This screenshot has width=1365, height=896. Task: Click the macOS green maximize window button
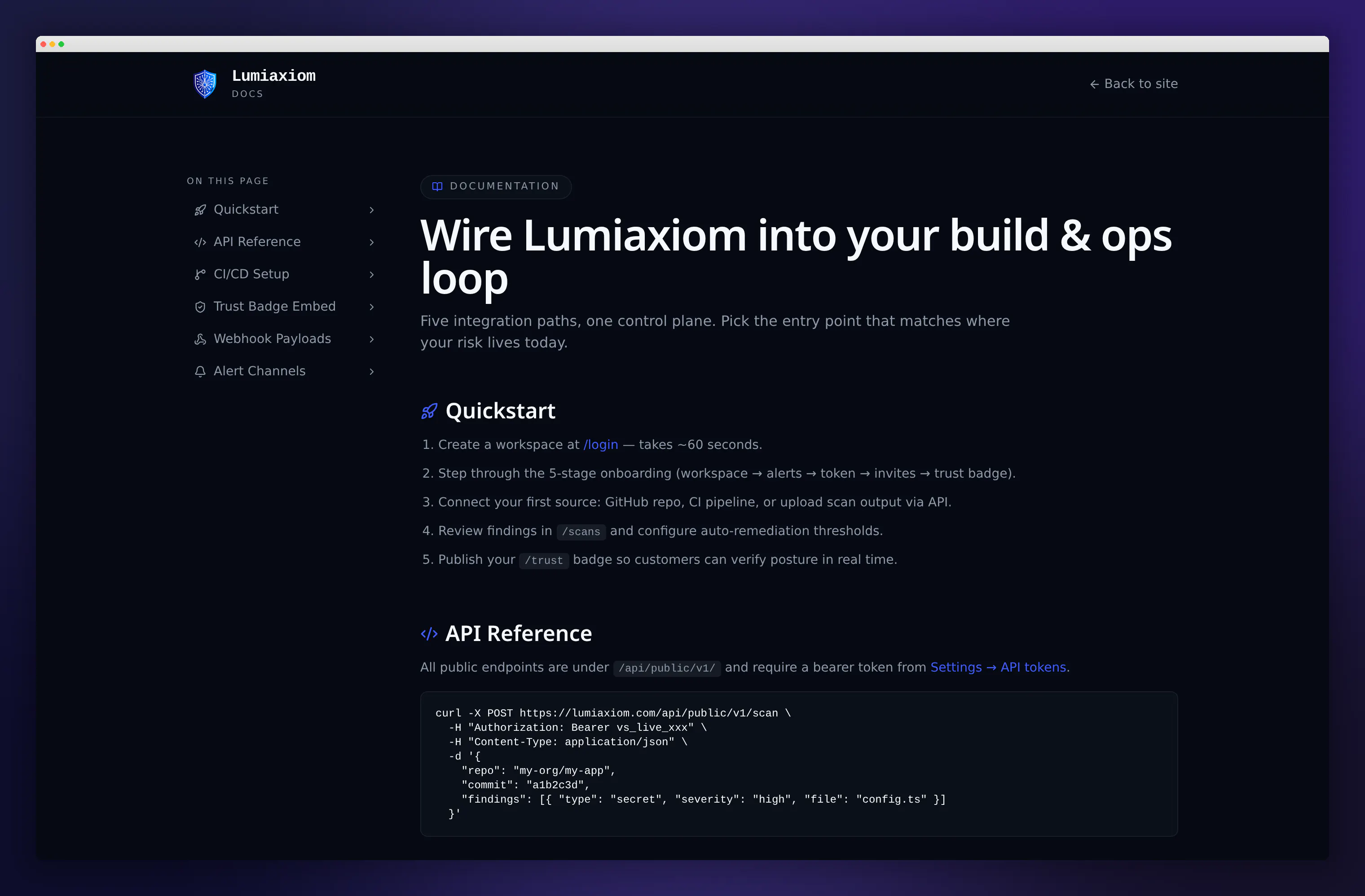click(x=62, y=44)
